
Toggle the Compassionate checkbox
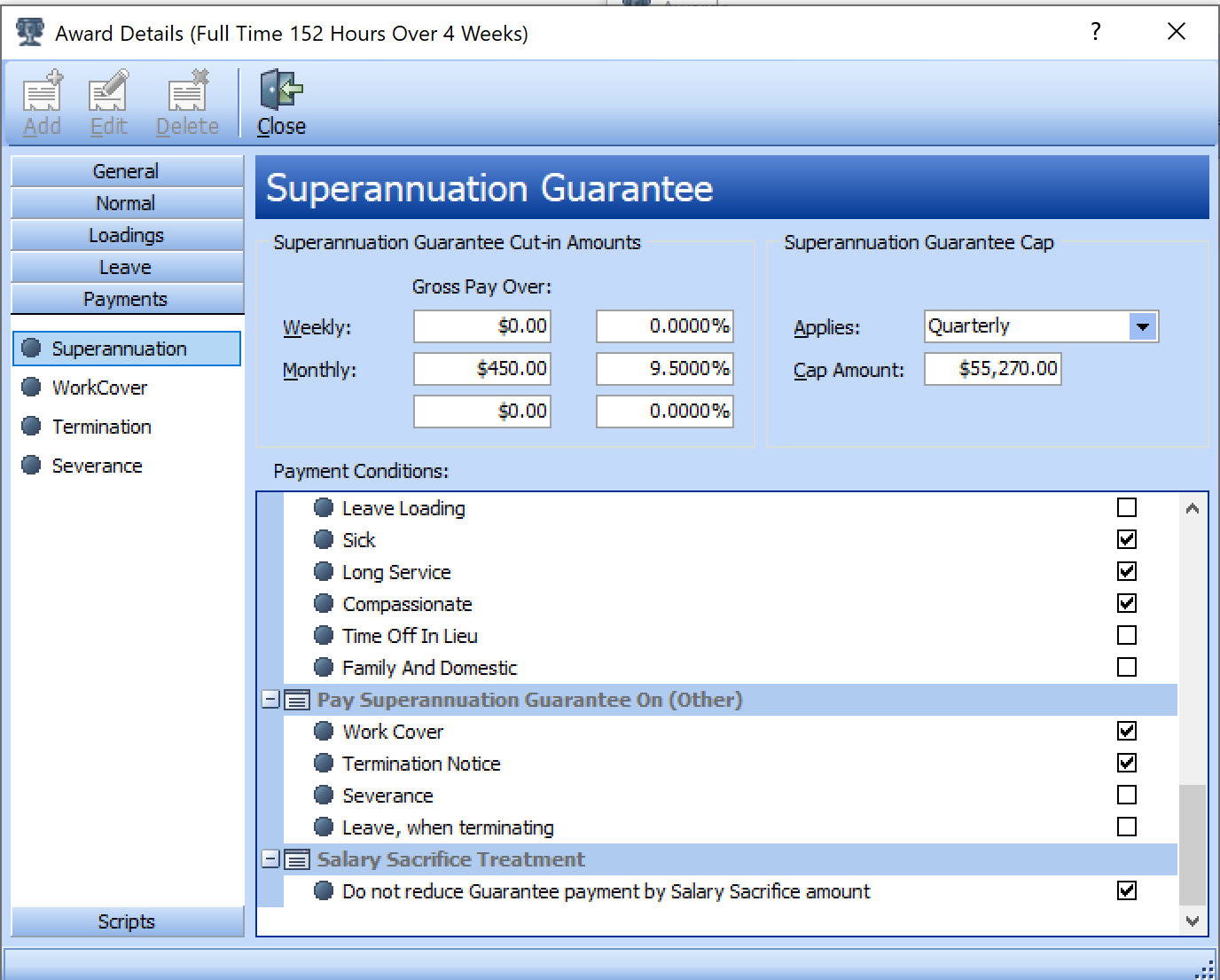click(x=1127, y=603)
